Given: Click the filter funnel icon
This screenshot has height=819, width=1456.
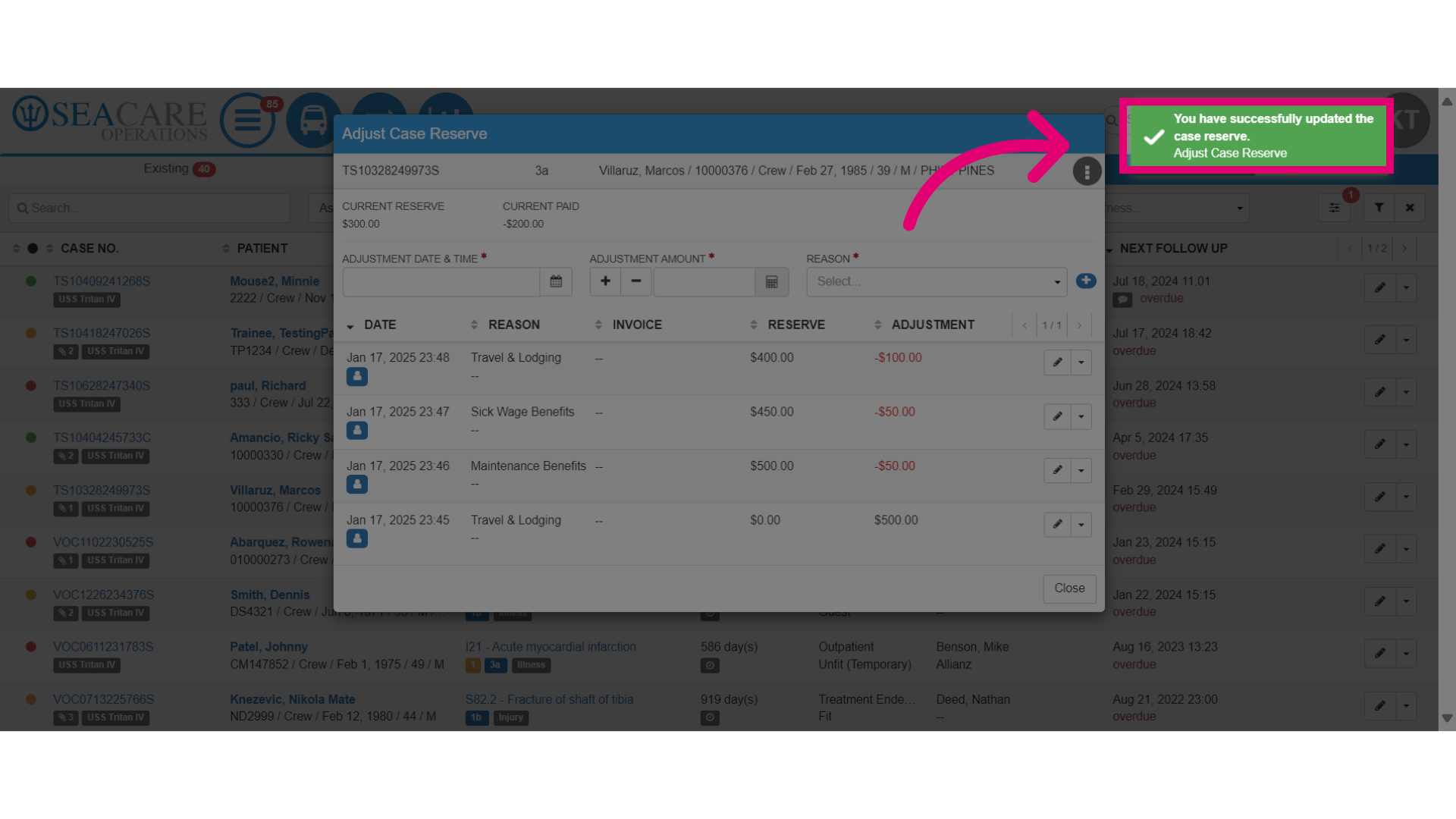Looking at the screenshot, I should click(1379, 208).
